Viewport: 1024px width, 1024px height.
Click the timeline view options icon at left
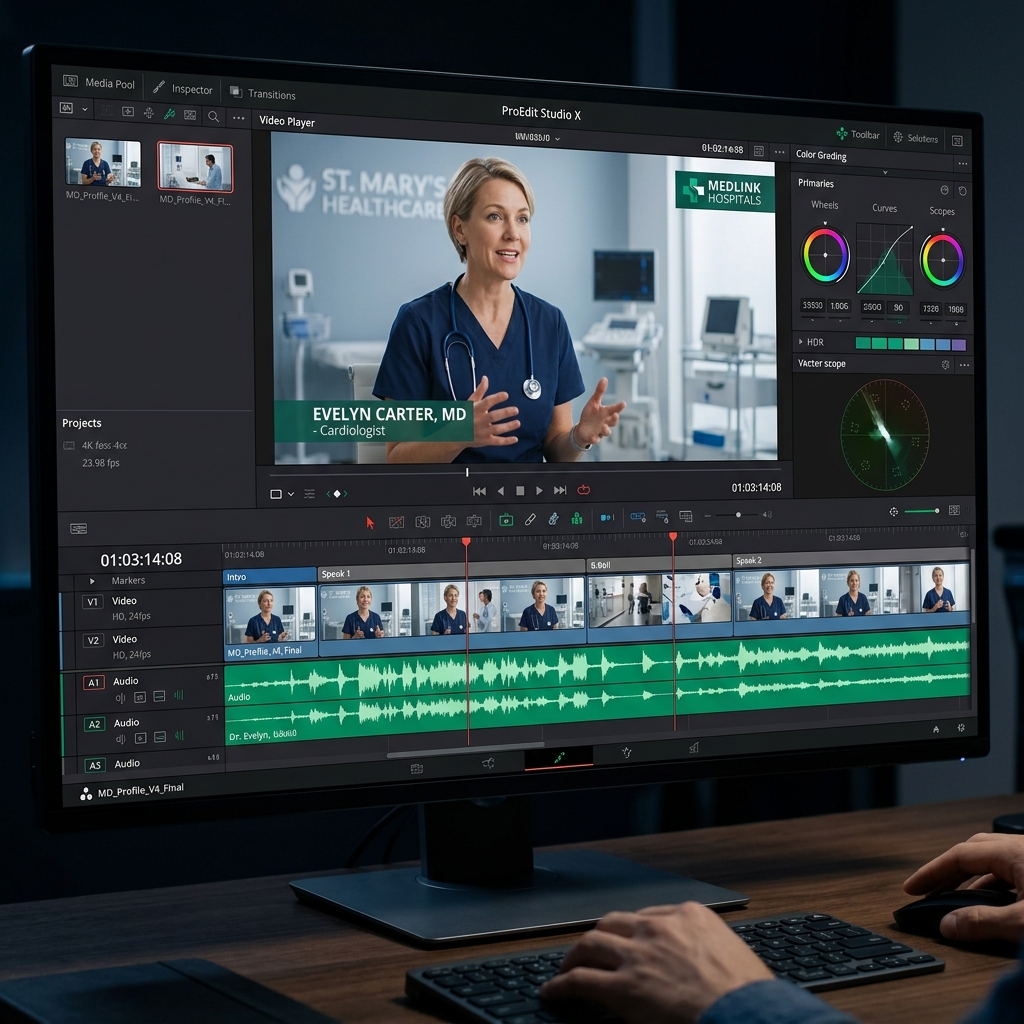(x=78, y=528)
